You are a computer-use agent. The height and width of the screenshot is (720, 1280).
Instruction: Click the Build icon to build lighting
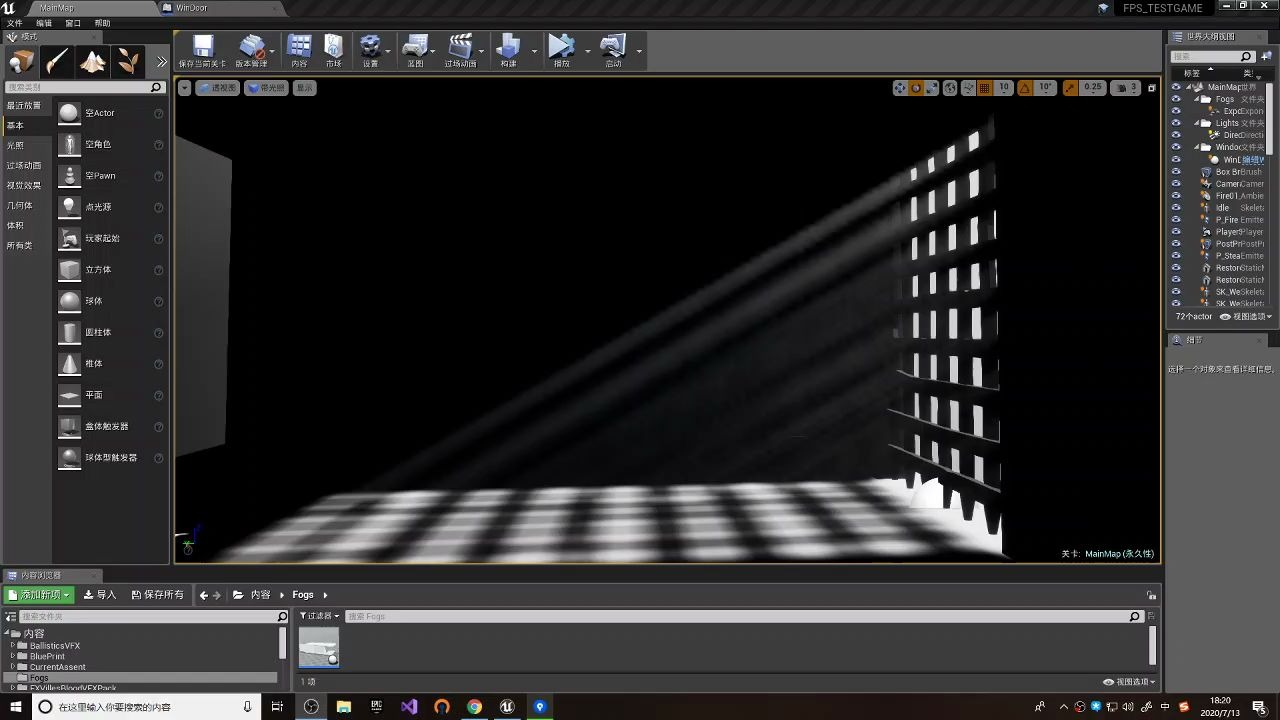(508, 47)
